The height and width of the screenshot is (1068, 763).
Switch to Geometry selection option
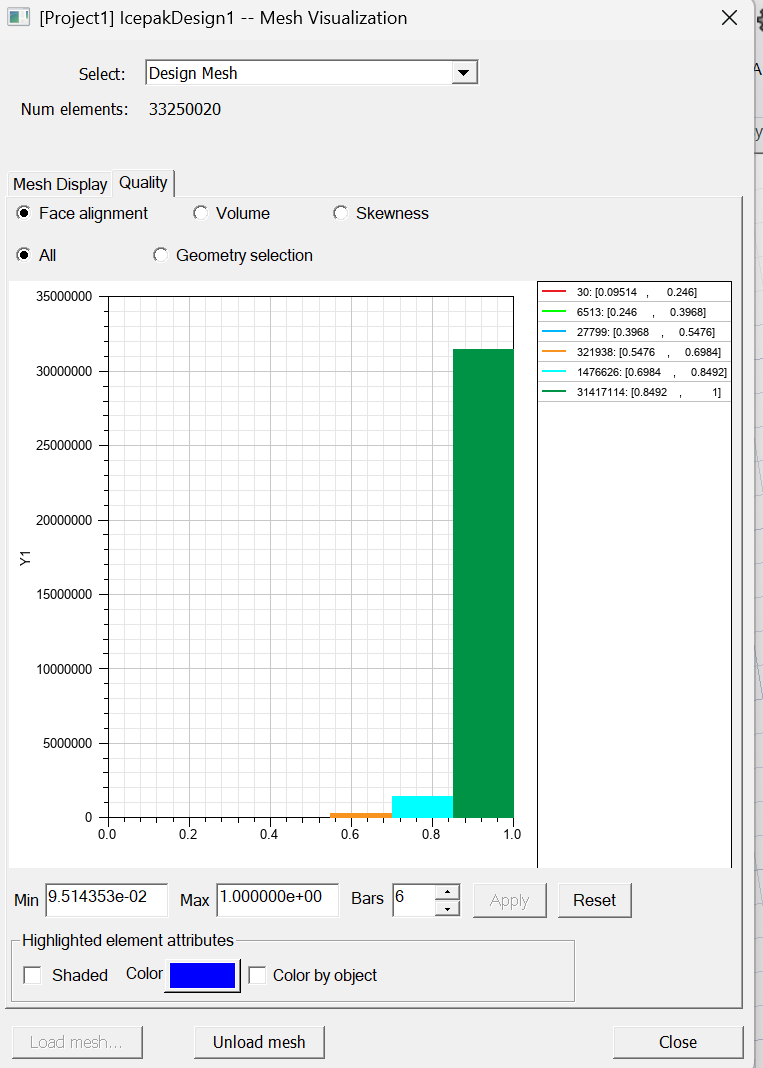tap(160, 255)
